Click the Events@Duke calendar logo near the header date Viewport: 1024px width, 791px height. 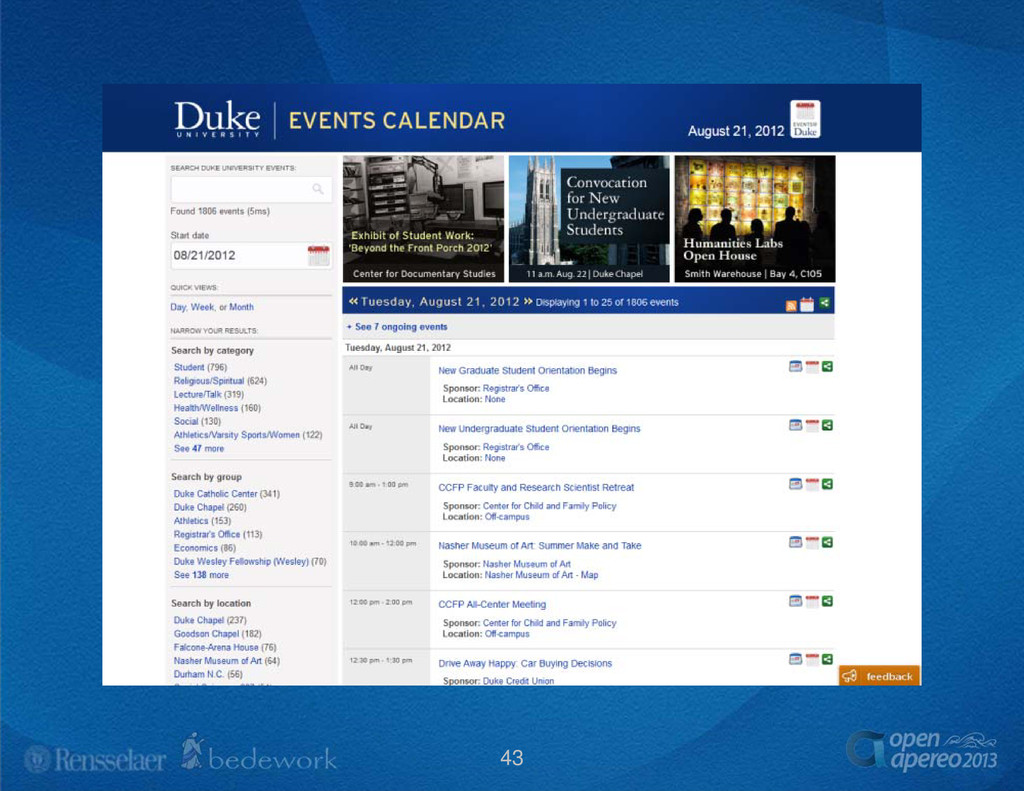tap(805, 119)
